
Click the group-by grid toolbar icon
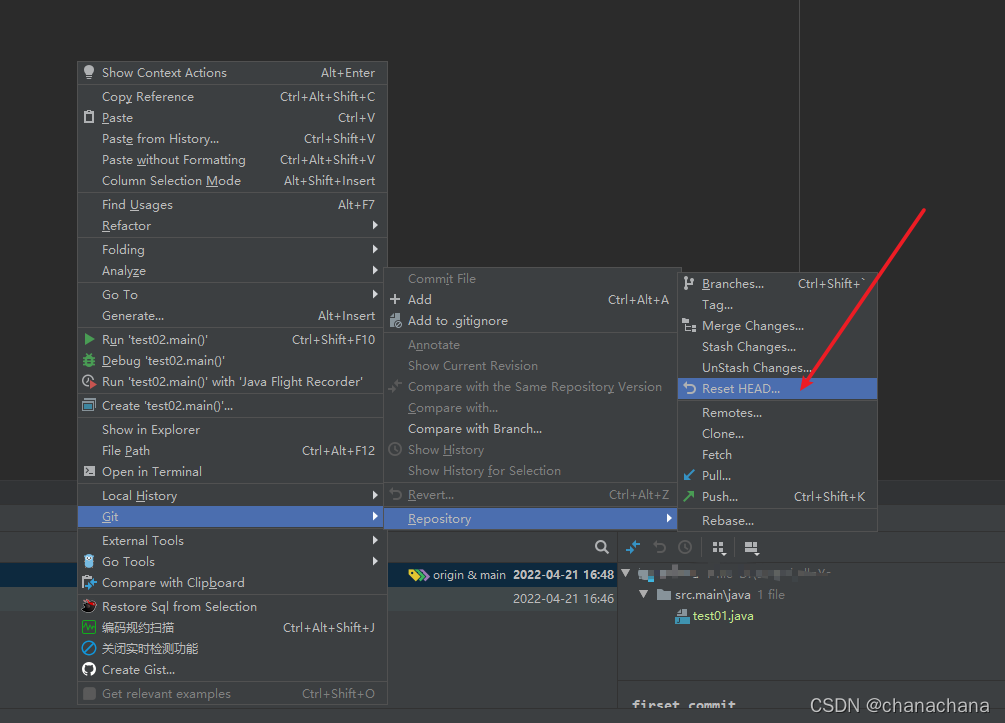[x=719, y=548]
